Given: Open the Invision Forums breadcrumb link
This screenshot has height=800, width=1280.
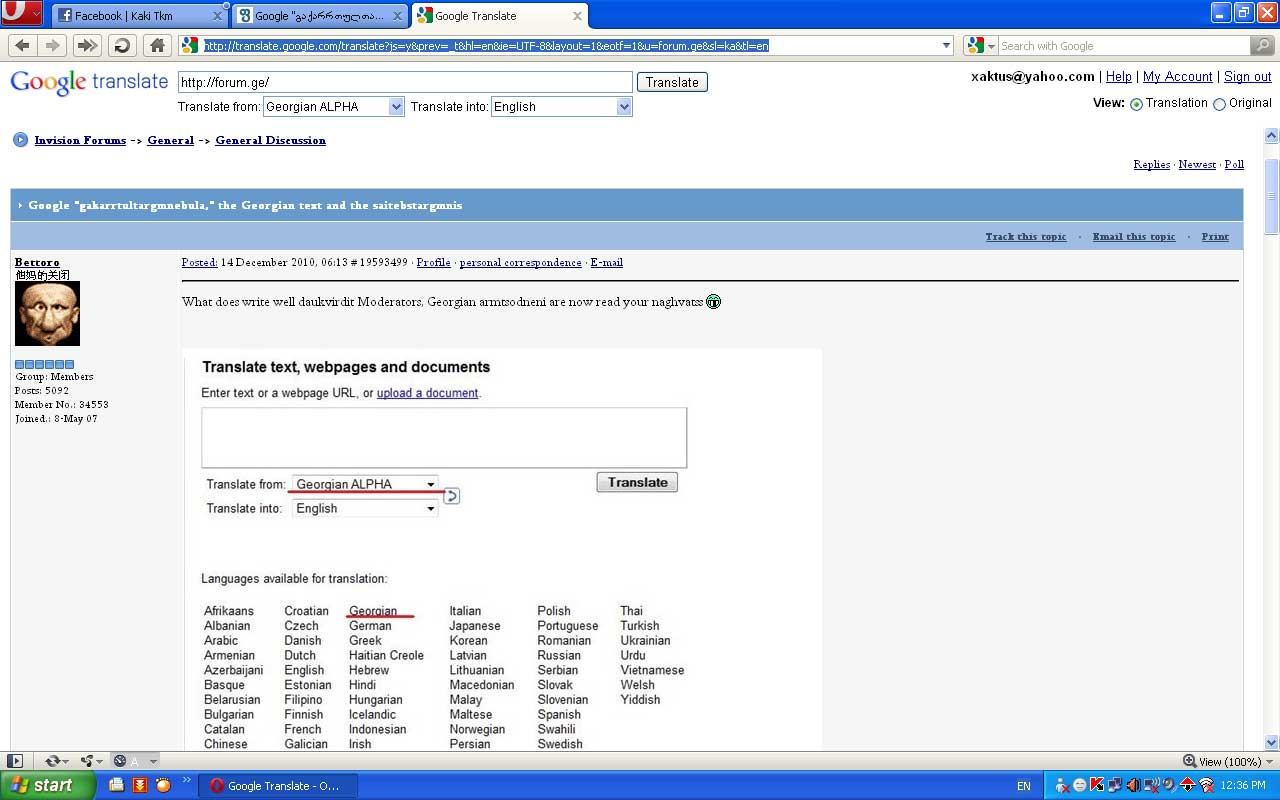Looking at the screenshot, I should pos(80,140).
